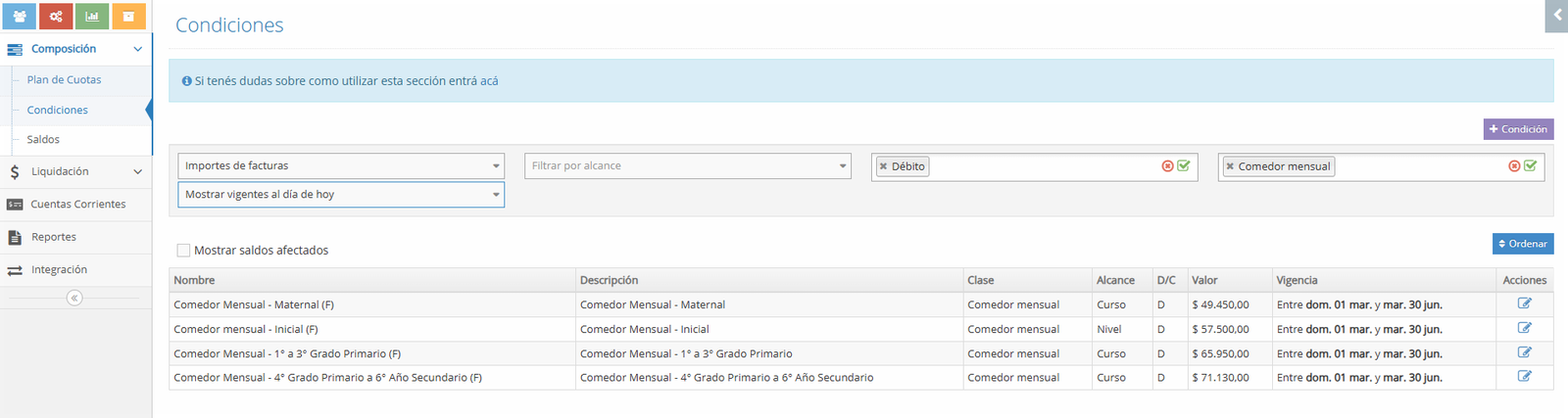Open the Importes de facturas dropdown
Image resolution: width=1568 pixels, height=418 pixels.
[x=340, y=166]
